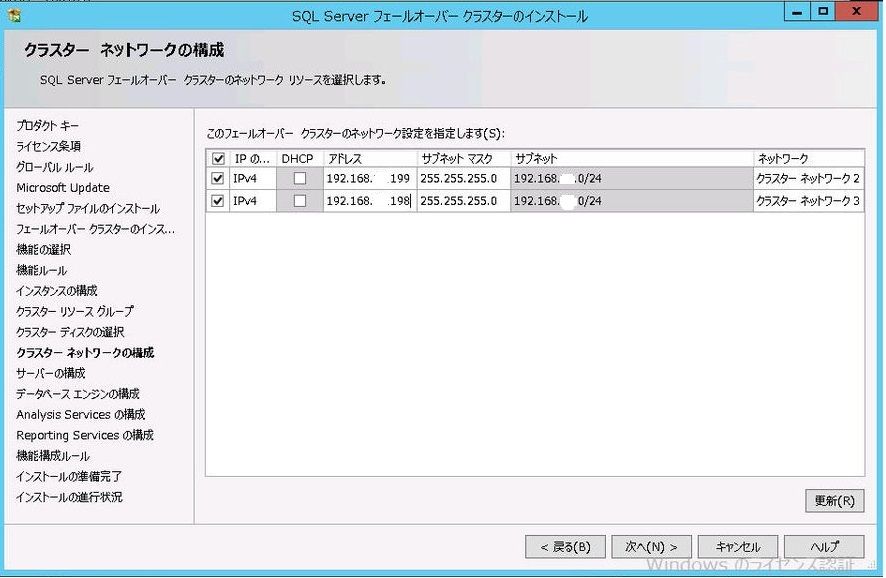Click the アドレス column header
Screen dimensions: 886x578
(370, 159)
